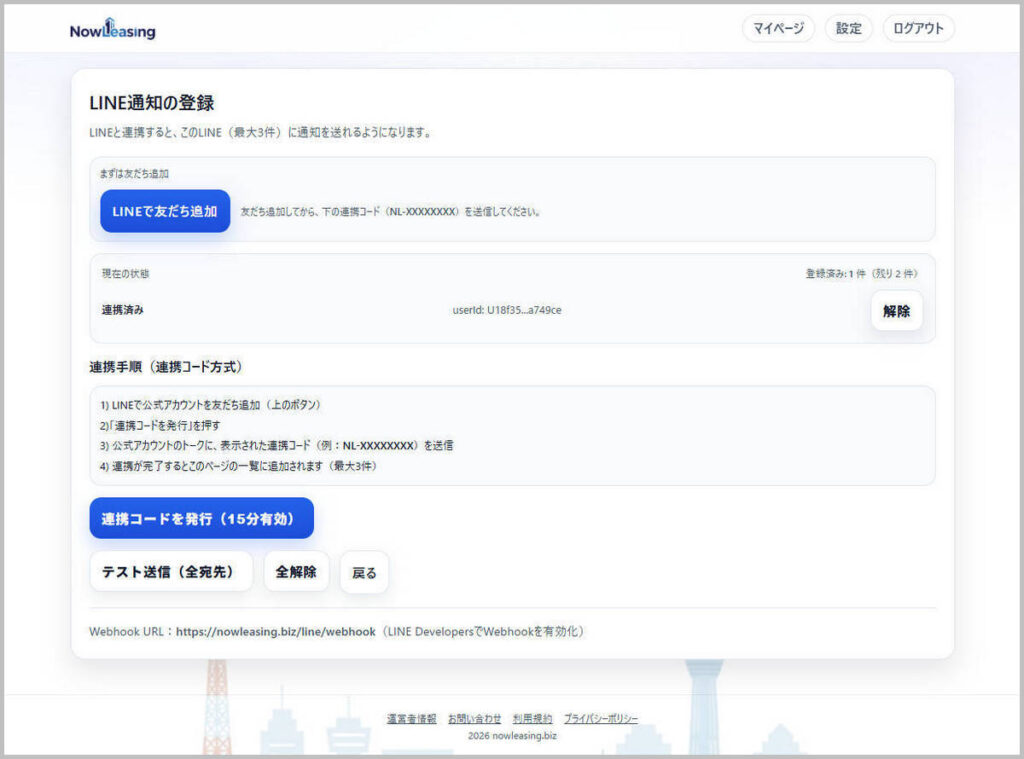Click the NowLeasing logo

(110, 29)
